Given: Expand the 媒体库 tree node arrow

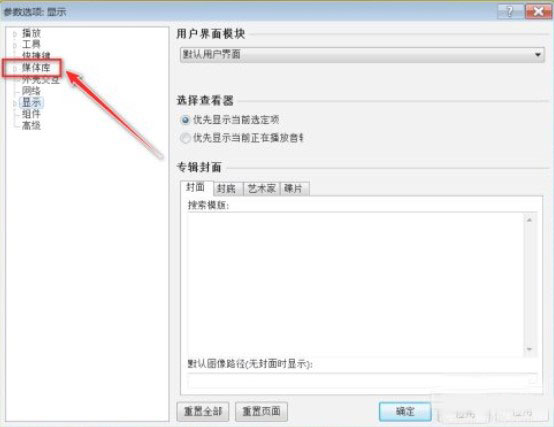Looking at the screenshot, I should [15, 68].
